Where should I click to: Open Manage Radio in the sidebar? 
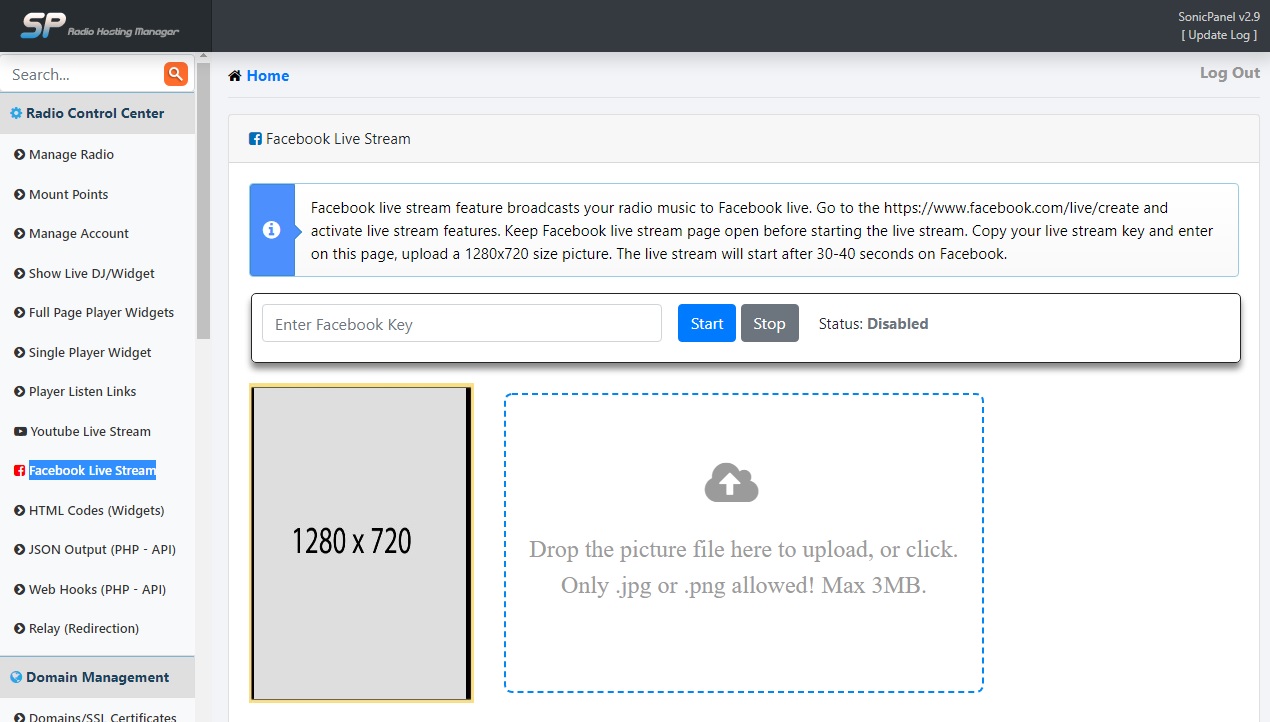(x=71, y=155)
